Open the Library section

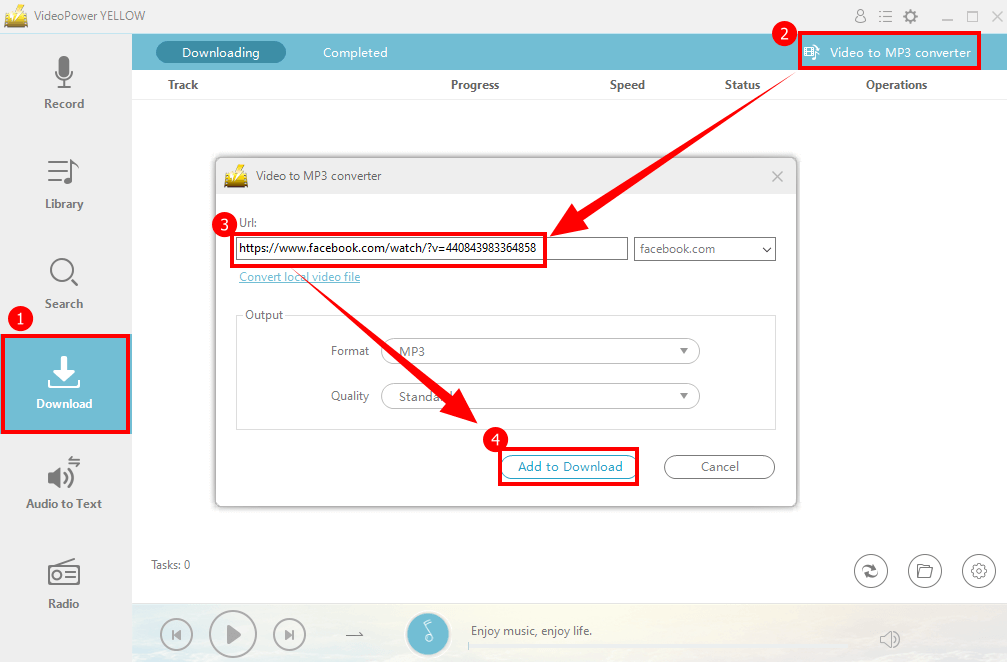[x=64, y=184]
